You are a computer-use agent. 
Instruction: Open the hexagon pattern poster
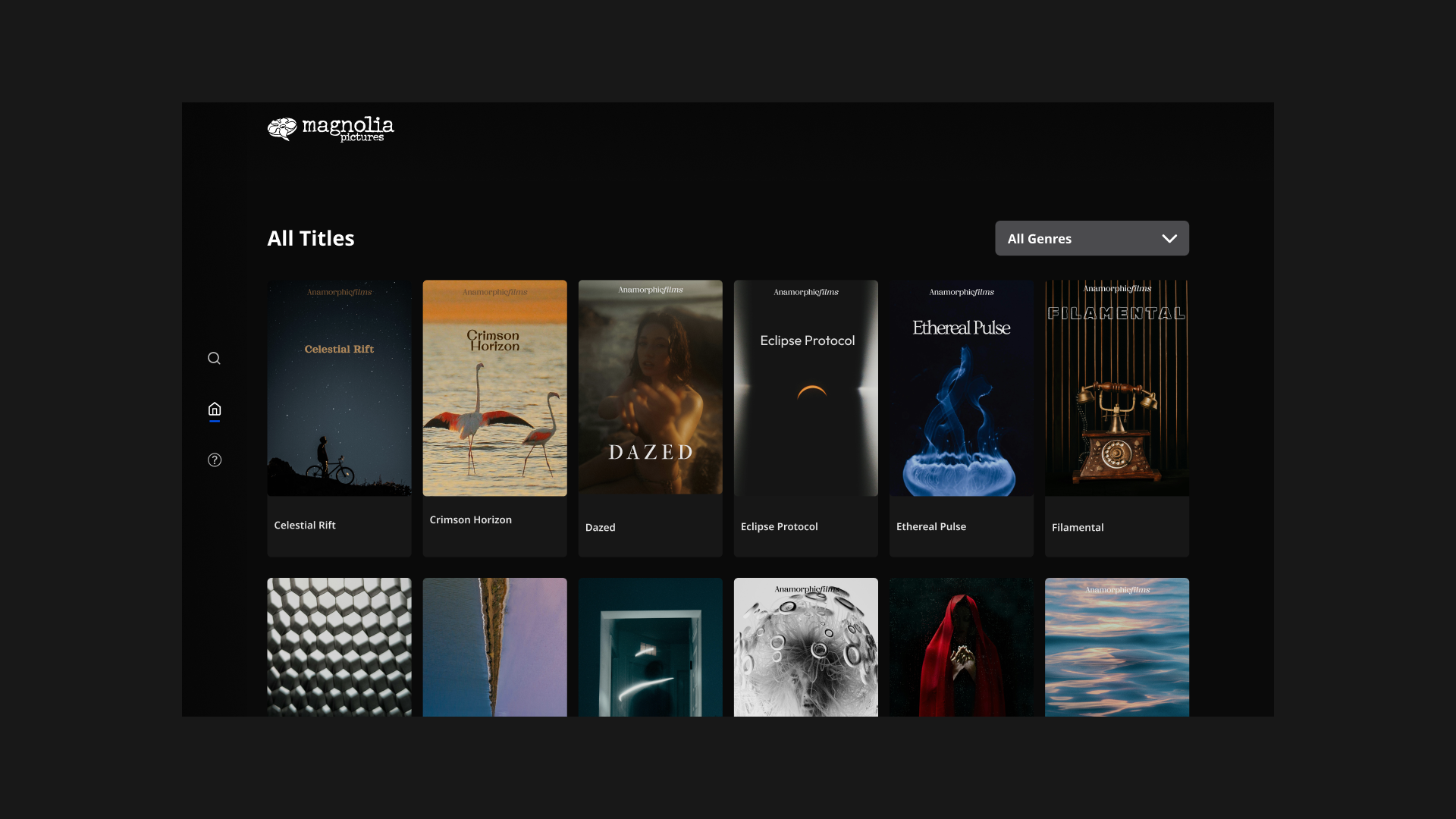pyautogui.click(x=339, y=647)
